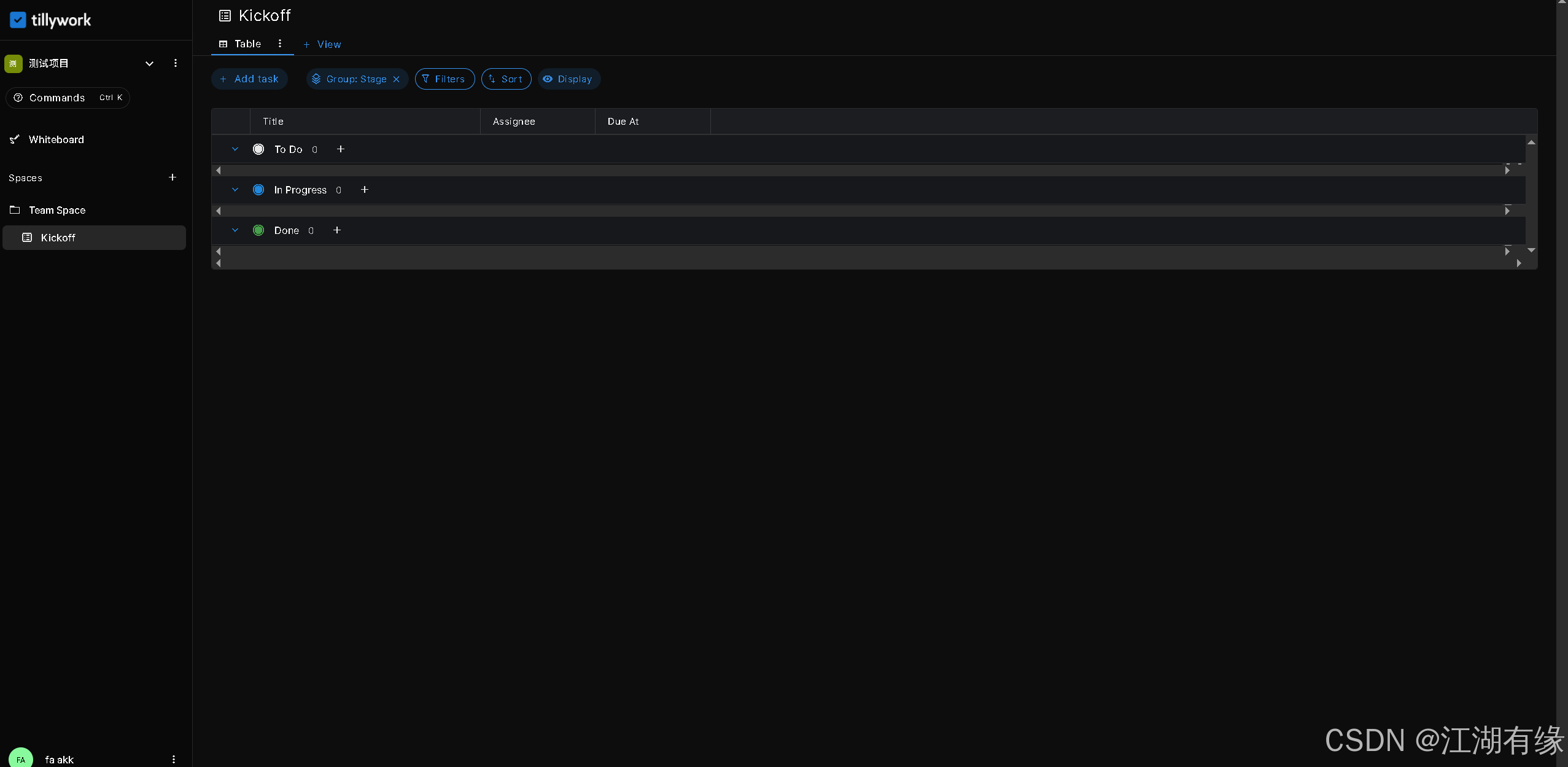
Task: Add a new view with + View
Action: click(322, 44)
